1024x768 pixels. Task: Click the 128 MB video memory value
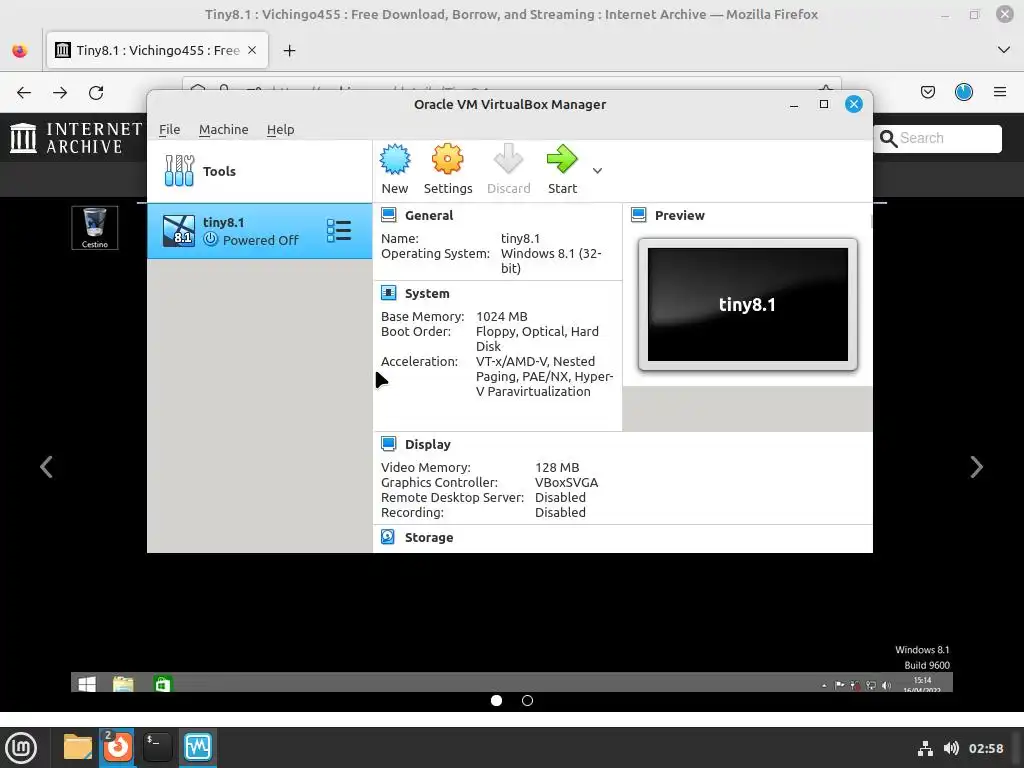[557, 468]
